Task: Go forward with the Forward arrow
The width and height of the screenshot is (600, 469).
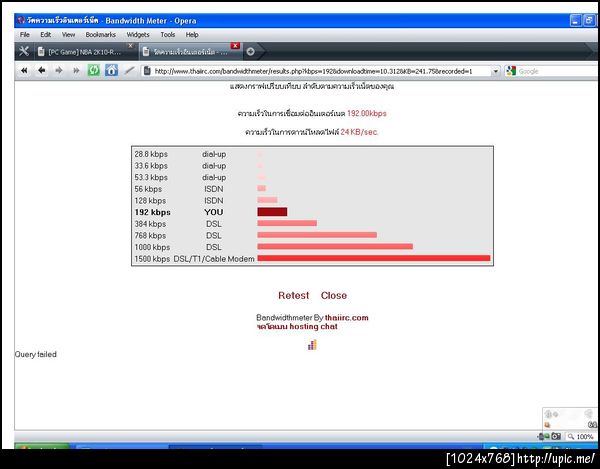Action: pos(59,71)
